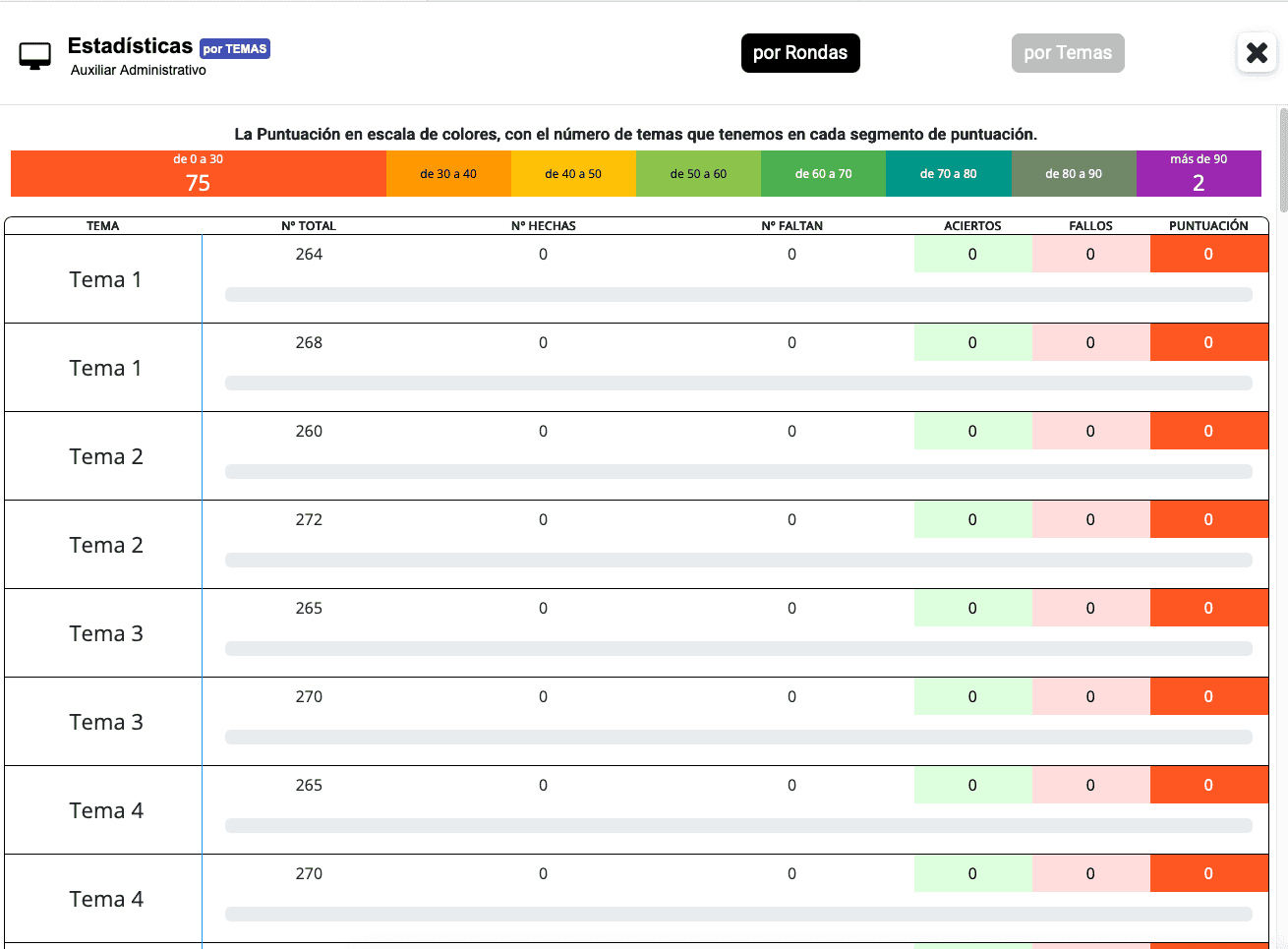Pick the yellow "de 40 a 50" segment
This screenshot has width=1288, height=949.
pos(573,174)
